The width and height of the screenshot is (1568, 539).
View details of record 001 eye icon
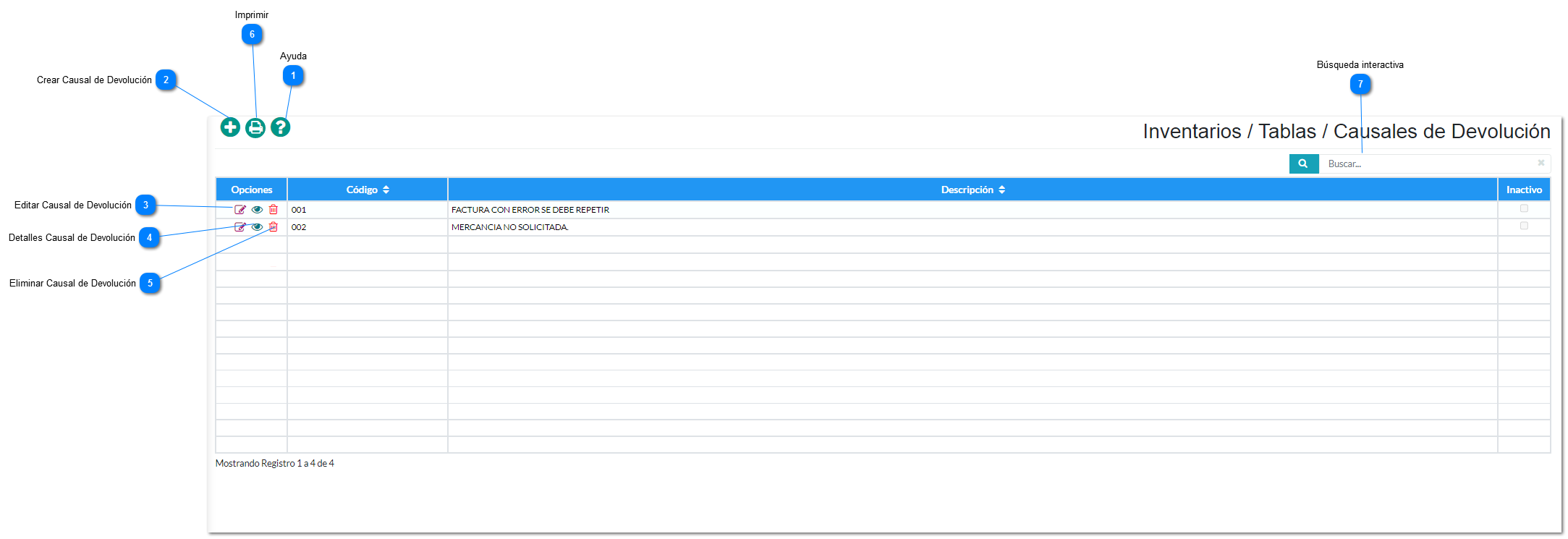pyautogui.click(x=257, y=210)
